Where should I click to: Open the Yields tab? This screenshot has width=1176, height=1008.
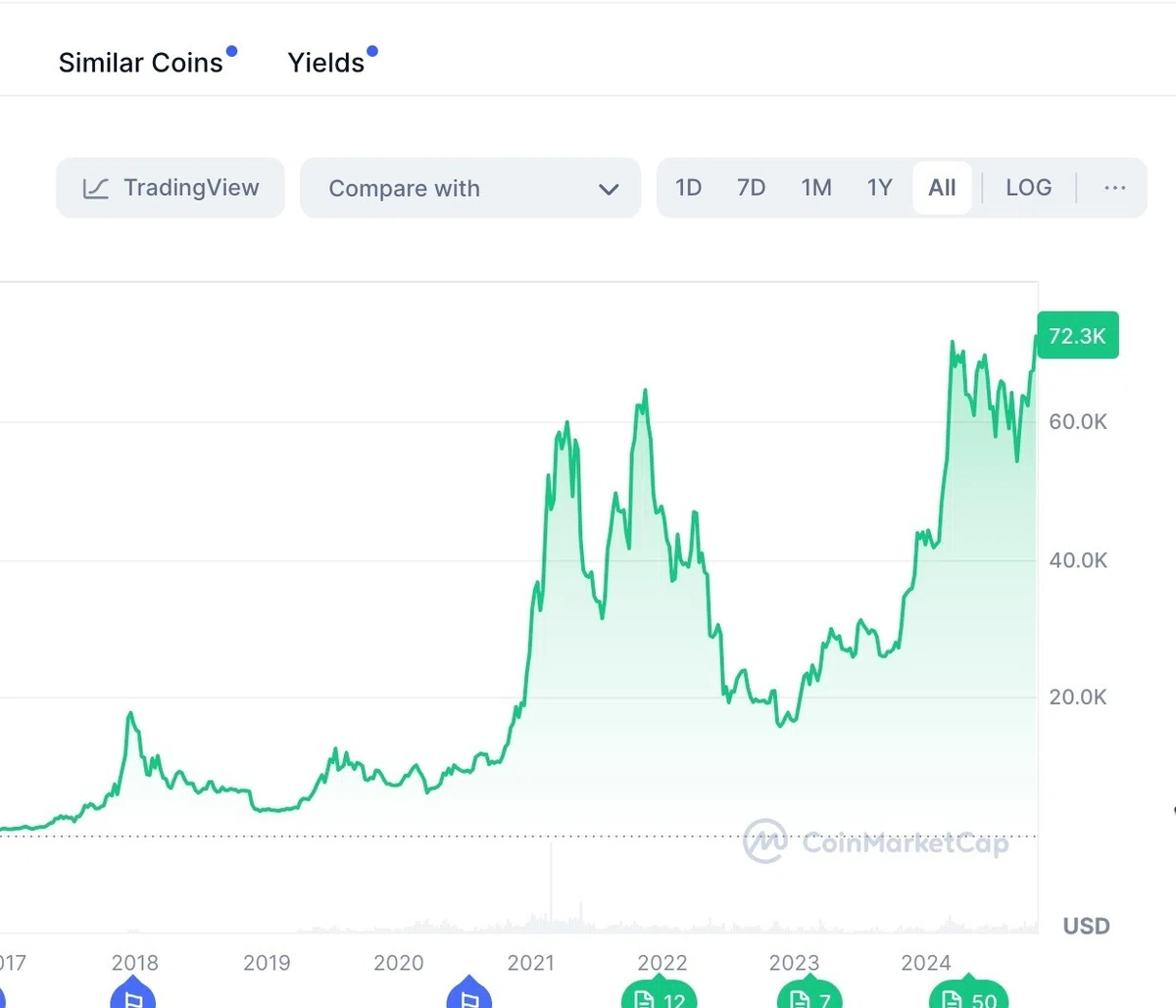[x=326, y=63]
